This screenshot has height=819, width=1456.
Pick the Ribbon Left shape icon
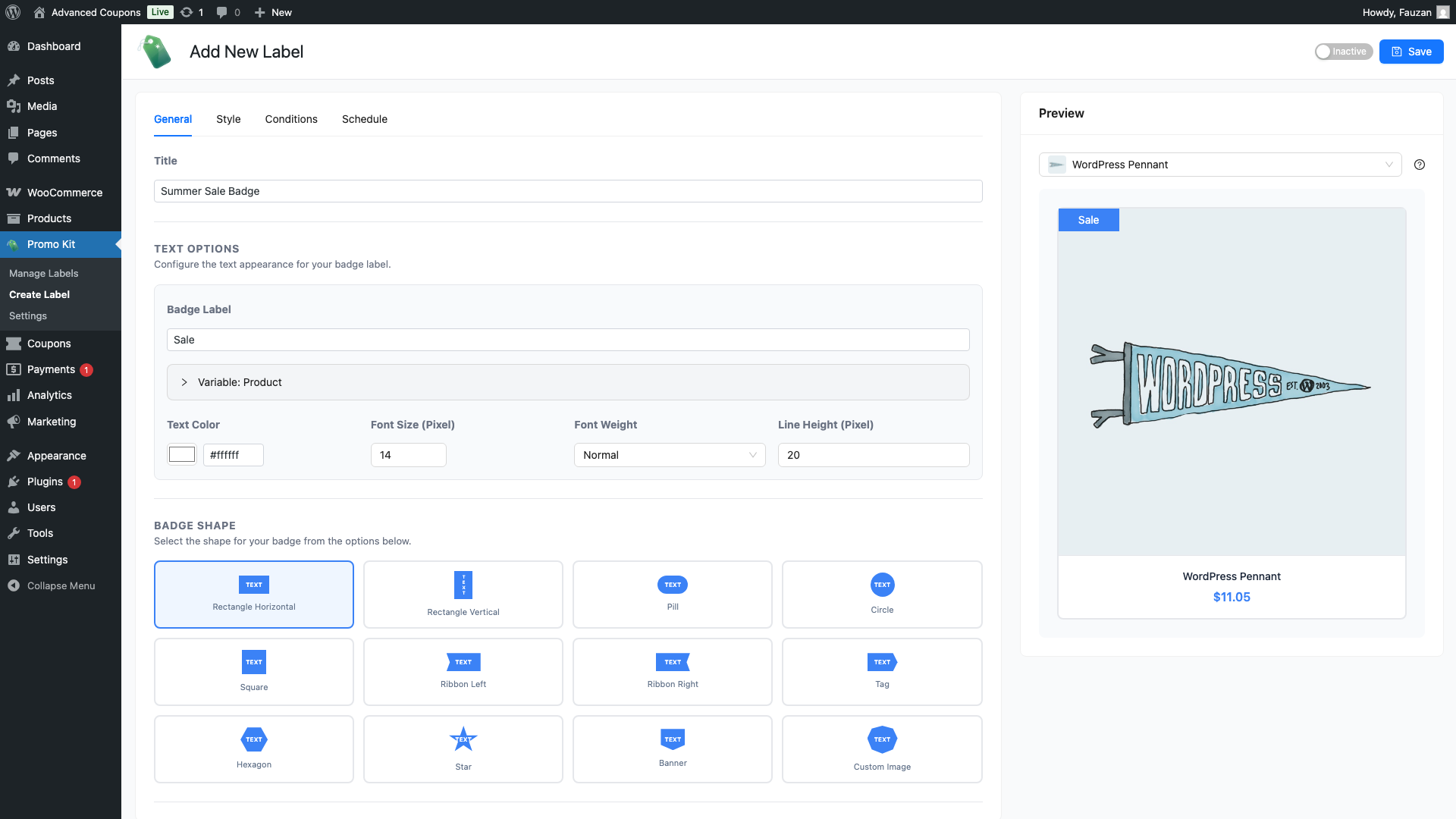click(463, 662)
